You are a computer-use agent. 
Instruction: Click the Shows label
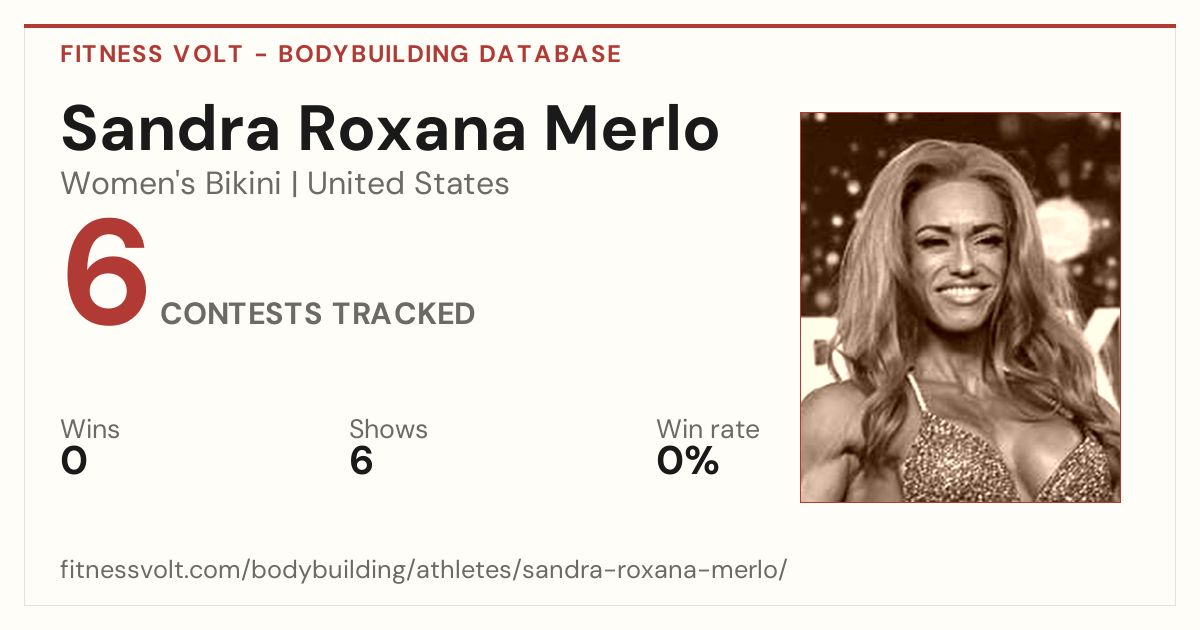pyautogui.click(x=388, y=429)
